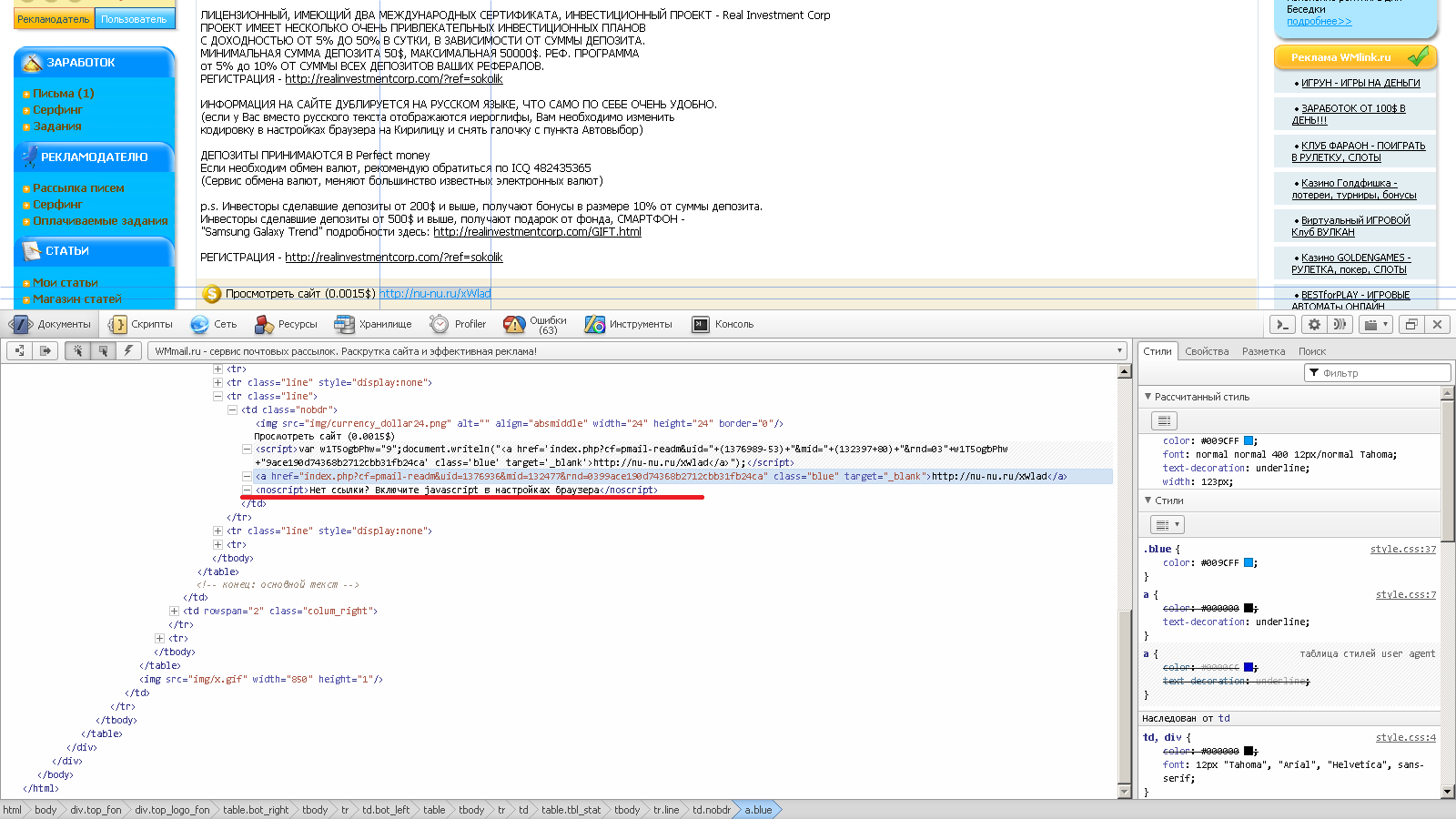Image resolution: width=1456 pixels, height=819 pixels.
Task: Detach the developer tools window
Action: (1411, 324)
